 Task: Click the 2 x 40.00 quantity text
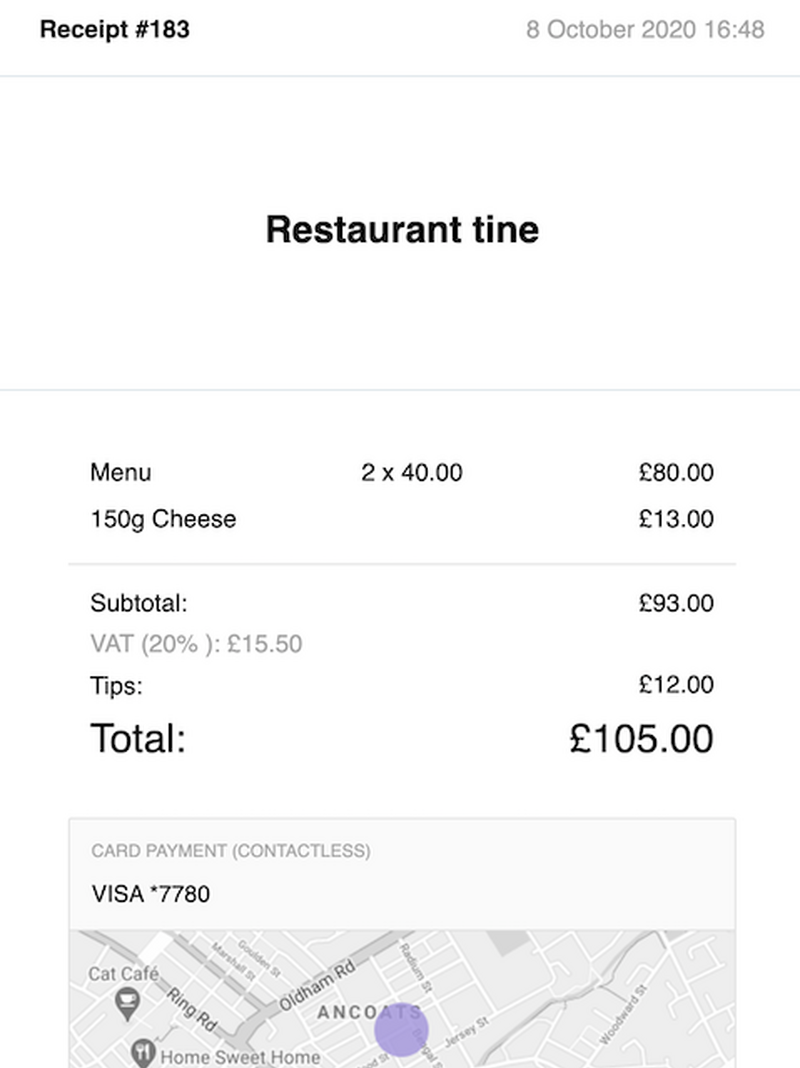point(412,472)
